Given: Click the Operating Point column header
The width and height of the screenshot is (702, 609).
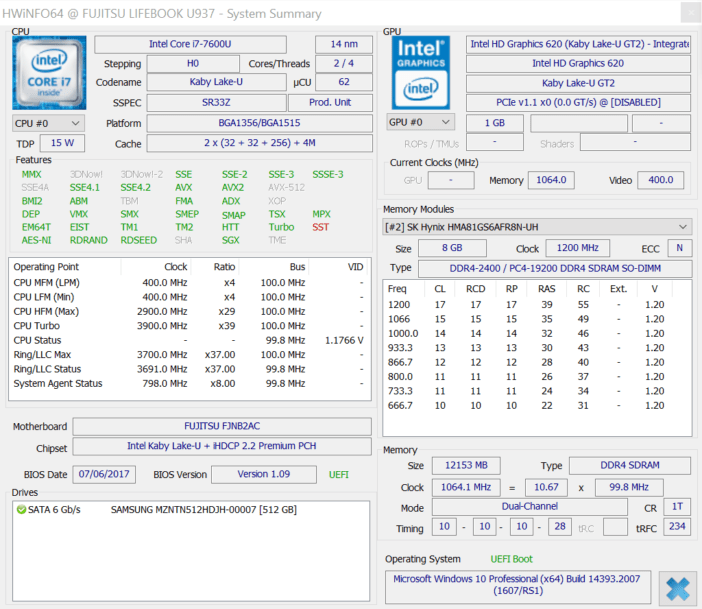Looking at the screenshot, I should (x=65, y=267).
